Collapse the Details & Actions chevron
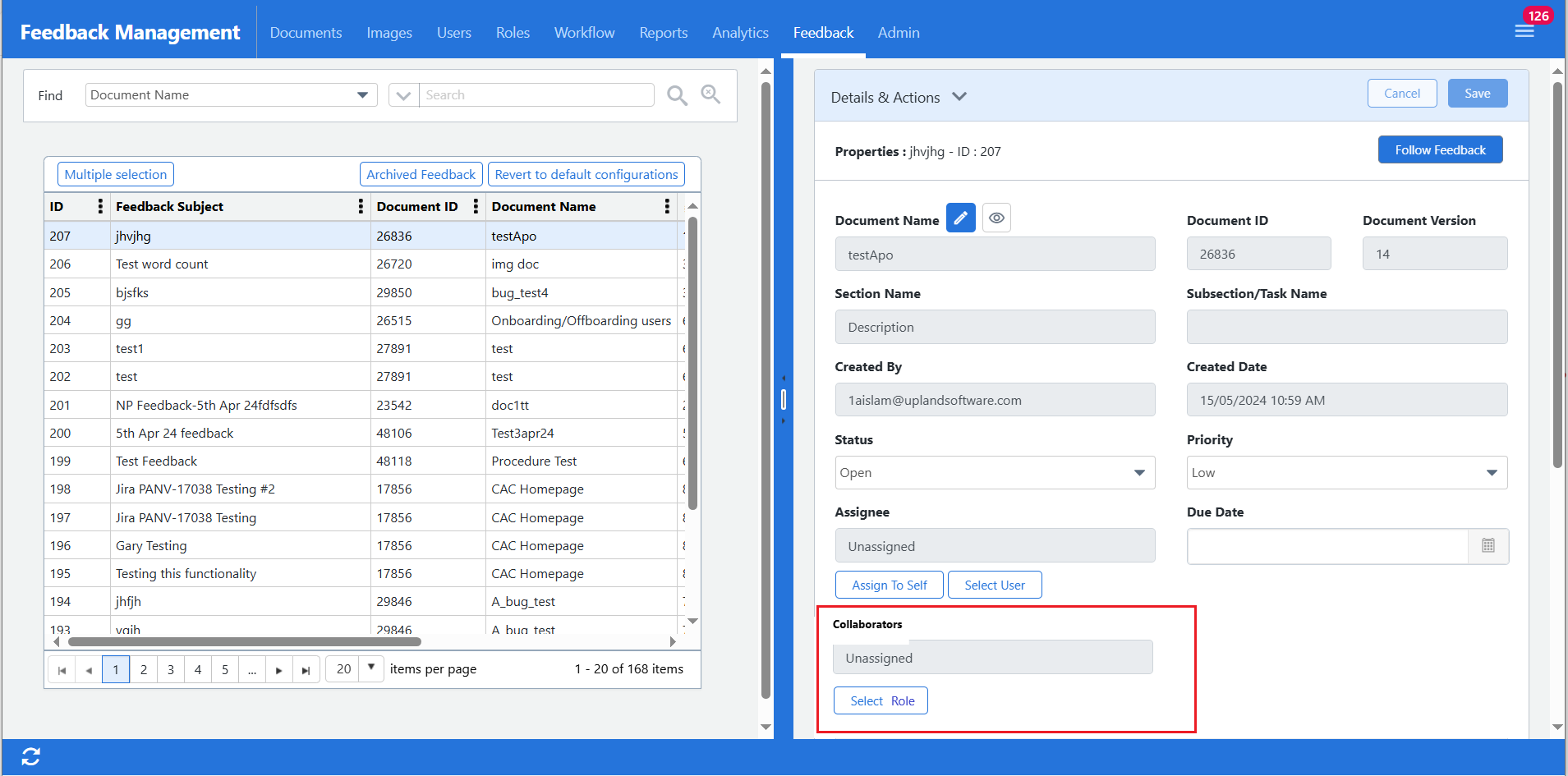The width and height of the screenshot is (1568, 776). point(959,97)
